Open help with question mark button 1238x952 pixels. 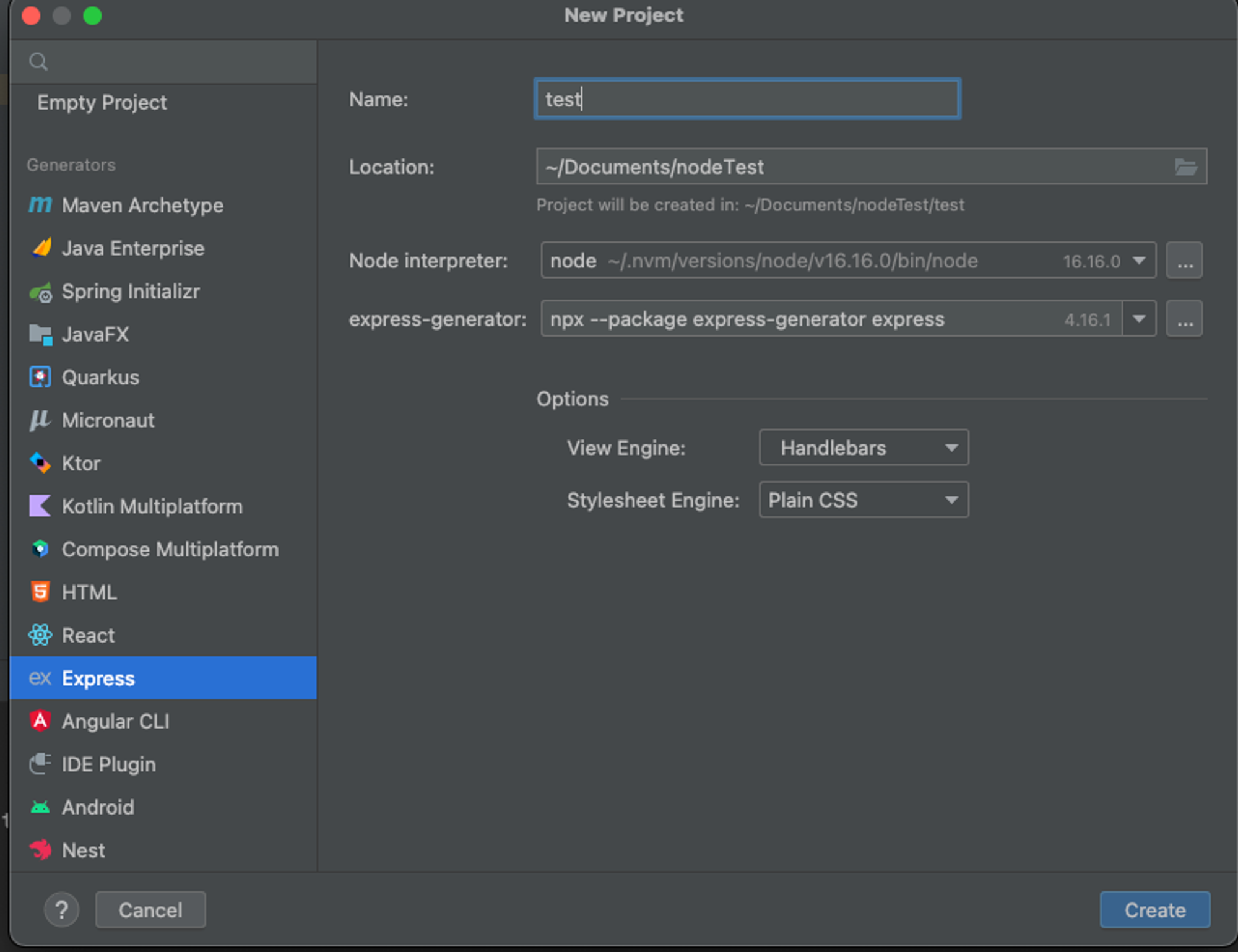point(61,910)
